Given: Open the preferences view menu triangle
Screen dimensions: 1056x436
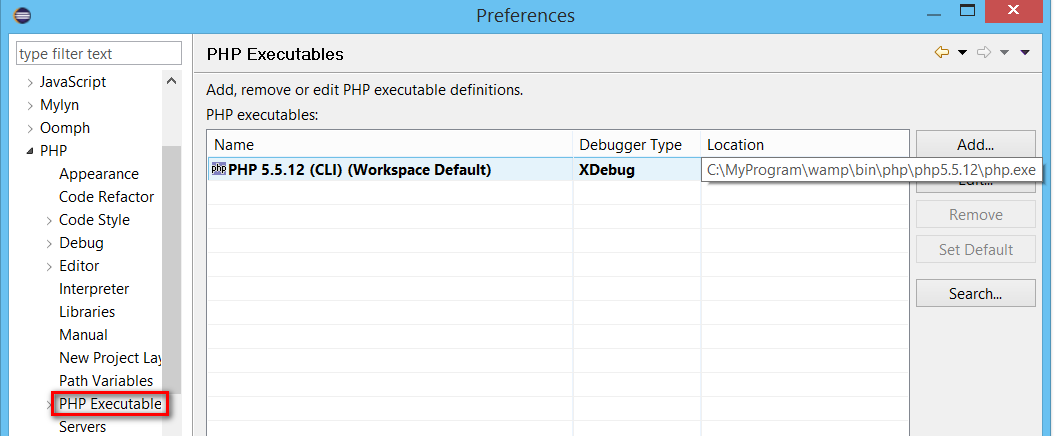Looking at the screenshot, I should click(1025, 53).
